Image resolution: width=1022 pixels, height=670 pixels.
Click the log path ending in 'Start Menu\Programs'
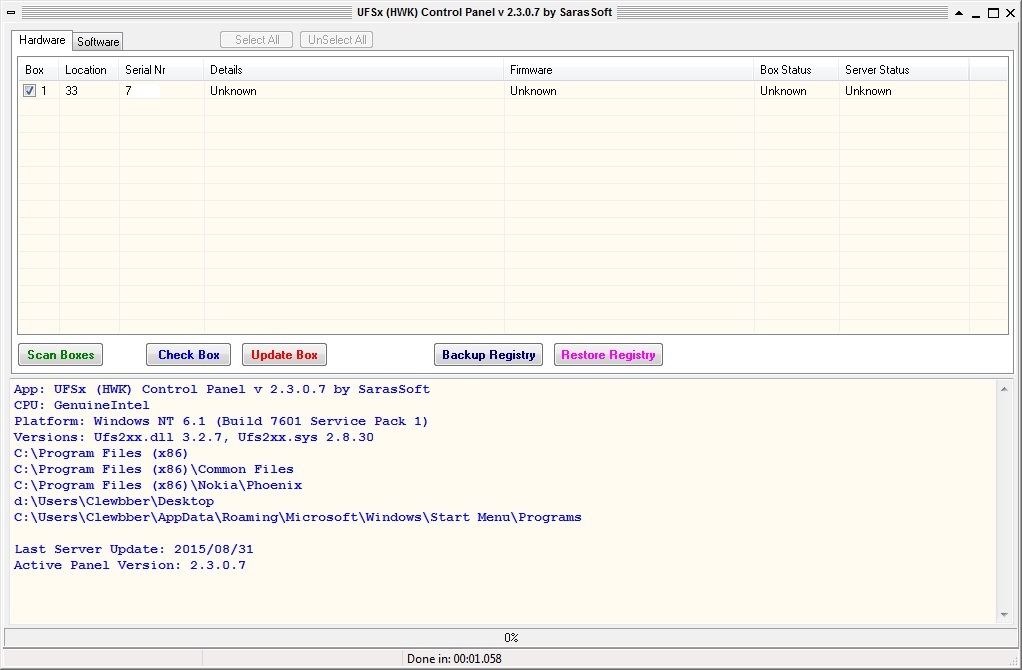point(297,517)
